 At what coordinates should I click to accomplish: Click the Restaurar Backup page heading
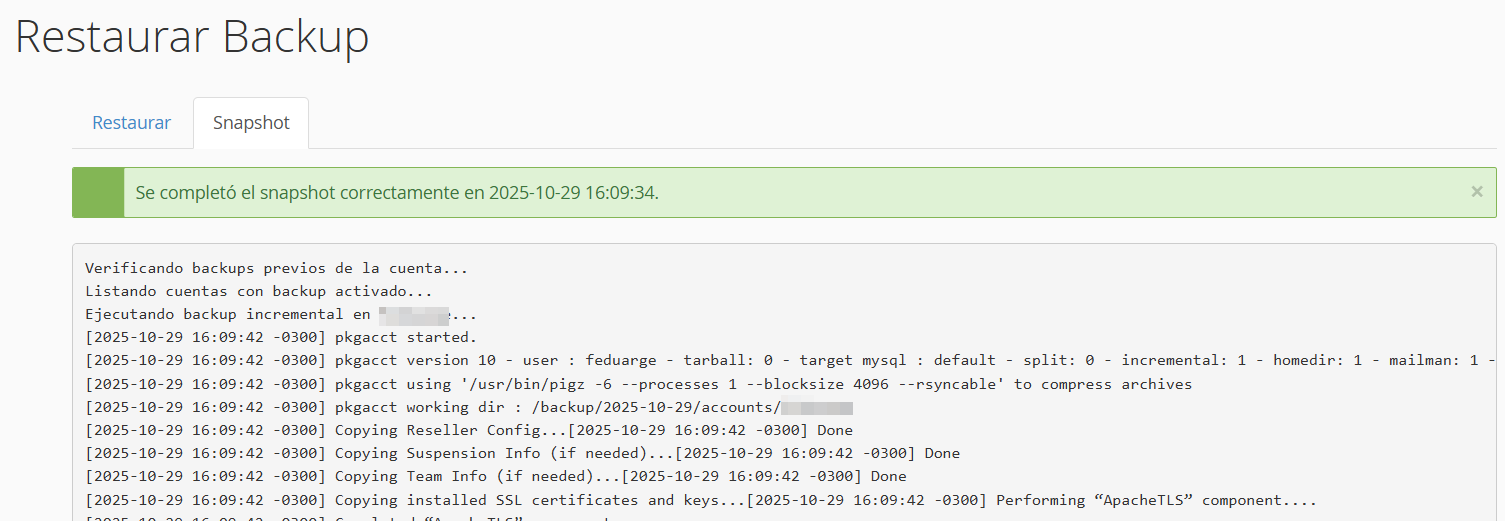point(192,37)
